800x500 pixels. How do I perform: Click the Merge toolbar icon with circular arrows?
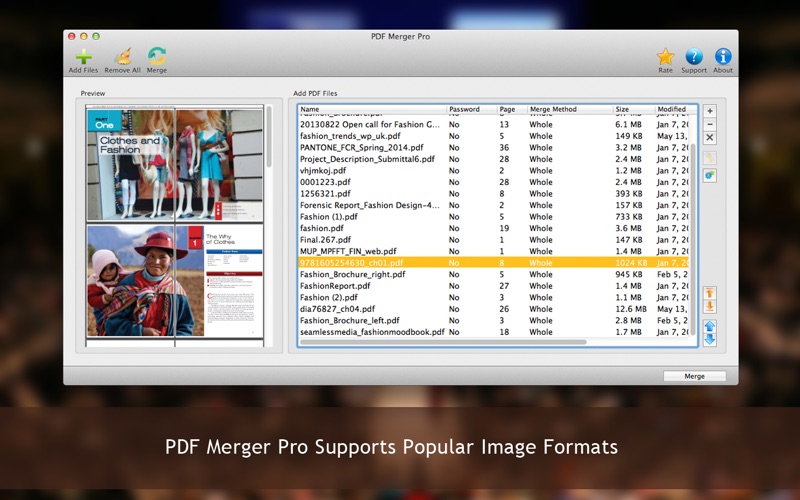[x=157, y=56]
